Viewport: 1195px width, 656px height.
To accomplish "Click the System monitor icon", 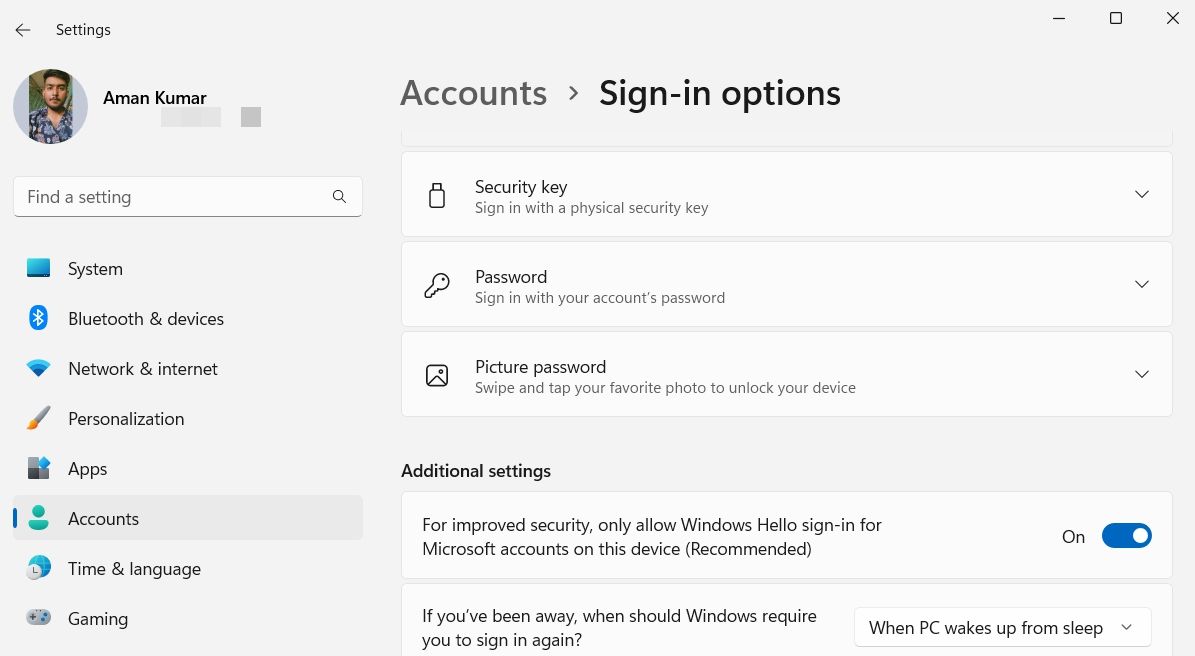I will coord(38,268).
